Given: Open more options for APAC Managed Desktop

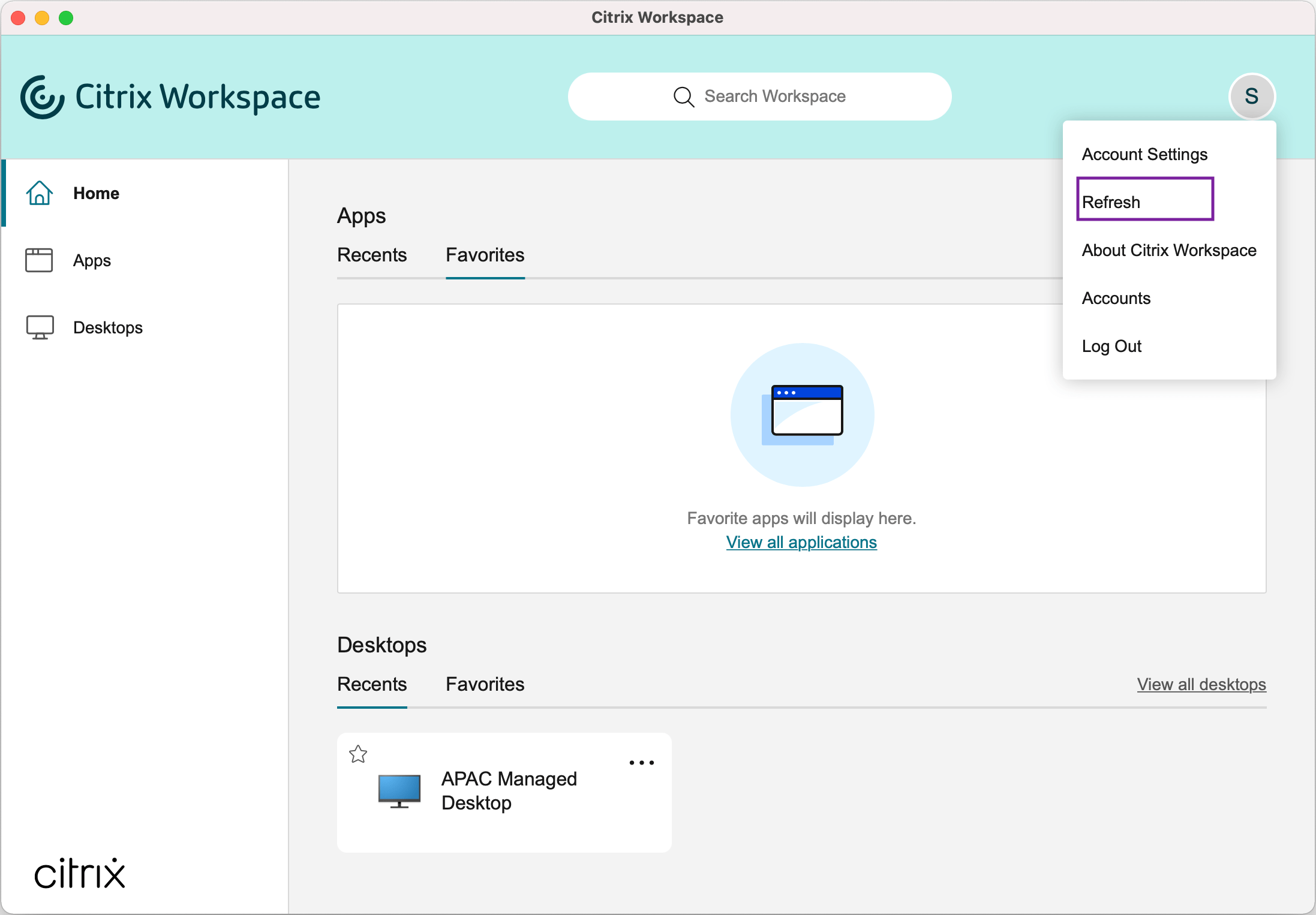Looking at the screenshot, I should [641, 762].
